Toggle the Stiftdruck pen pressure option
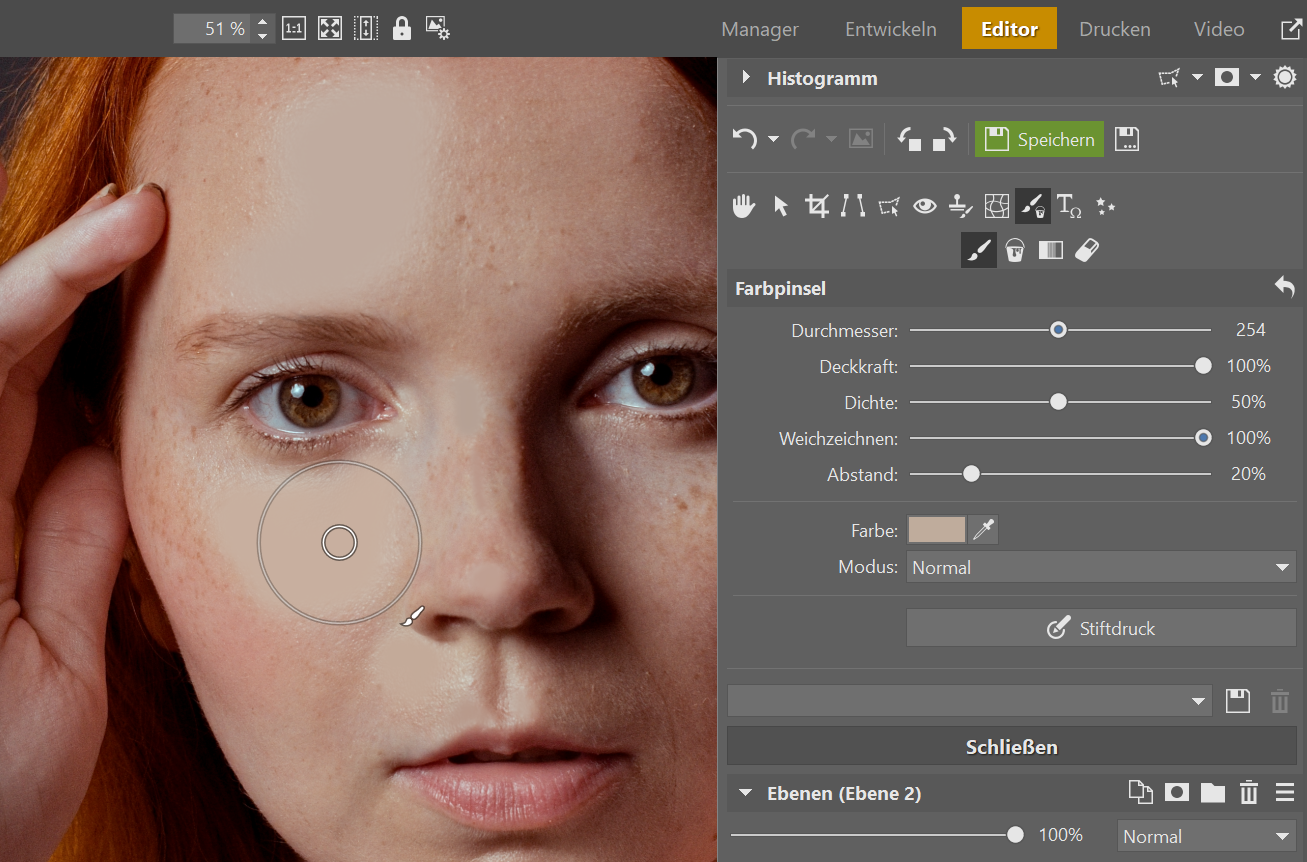The height and width of the screenshot is (862, 1307). (x=1101, y=628)
